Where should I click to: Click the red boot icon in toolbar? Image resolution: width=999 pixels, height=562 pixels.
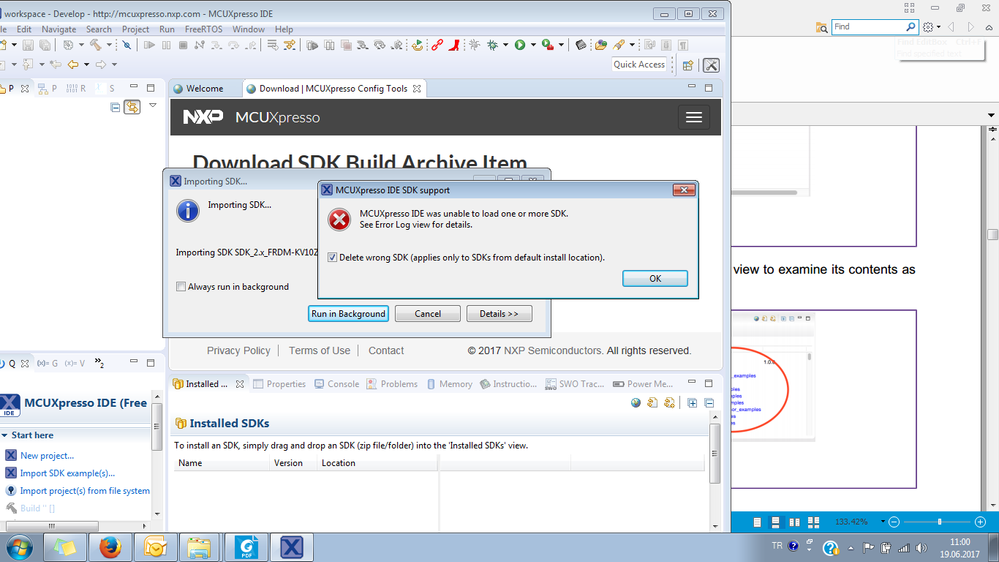tap(454, 45)
